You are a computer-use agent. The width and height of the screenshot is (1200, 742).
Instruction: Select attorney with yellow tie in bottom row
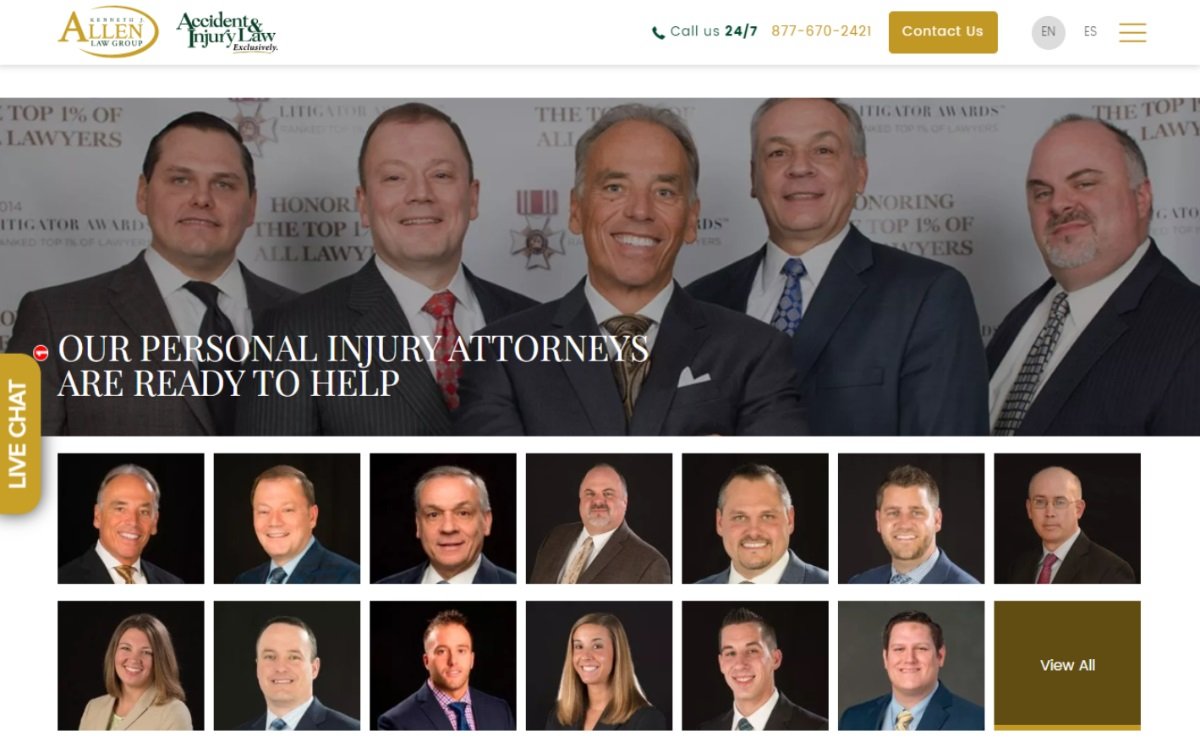click(x=911, y=665)
